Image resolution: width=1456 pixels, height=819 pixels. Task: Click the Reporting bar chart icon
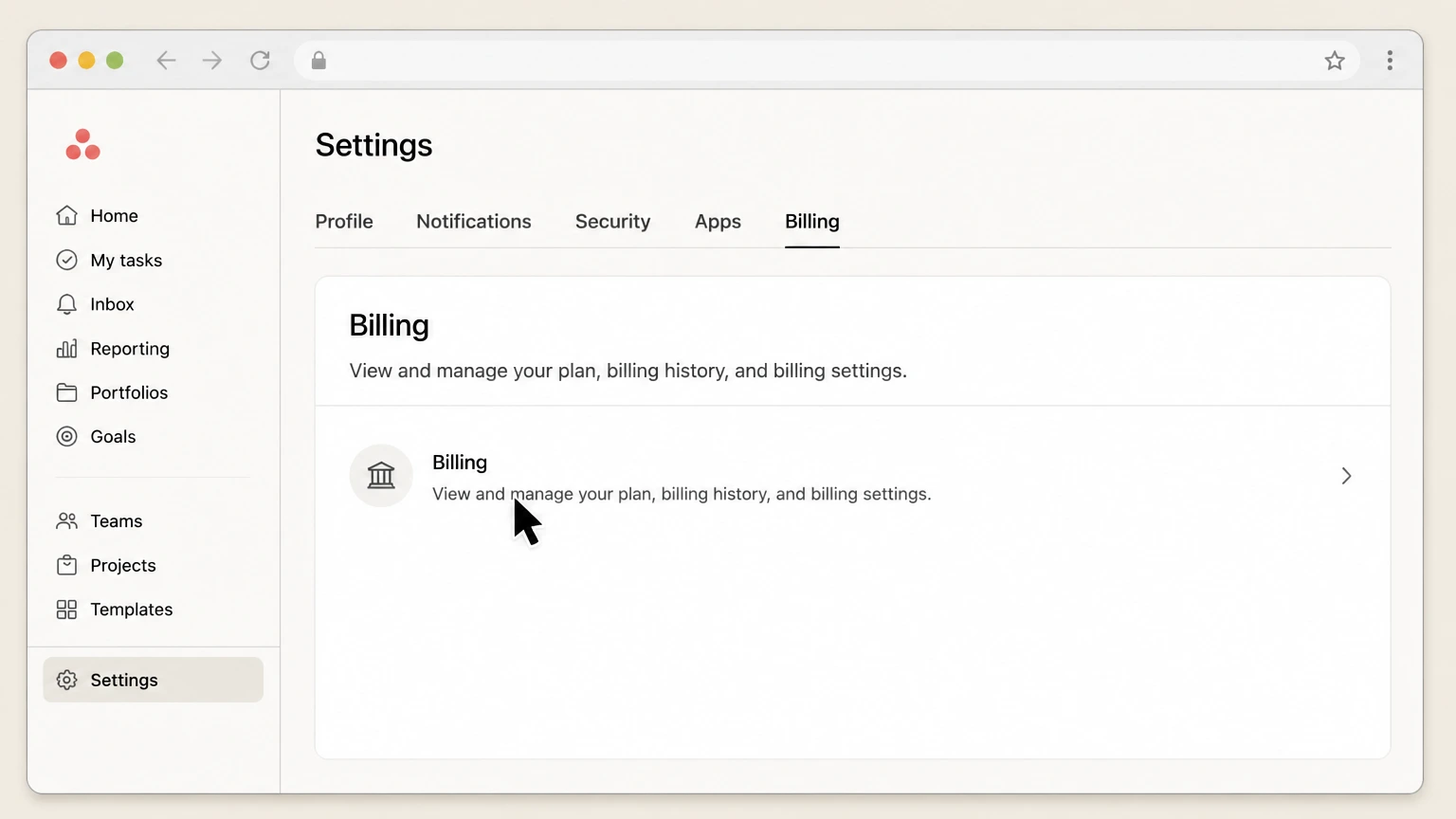(66, 349)
